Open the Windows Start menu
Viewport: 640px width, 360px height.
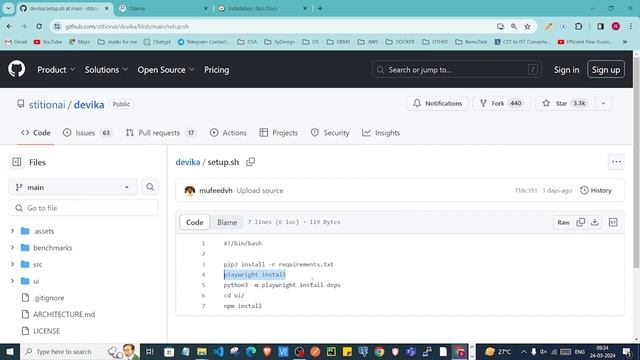[x=10, y=351]
